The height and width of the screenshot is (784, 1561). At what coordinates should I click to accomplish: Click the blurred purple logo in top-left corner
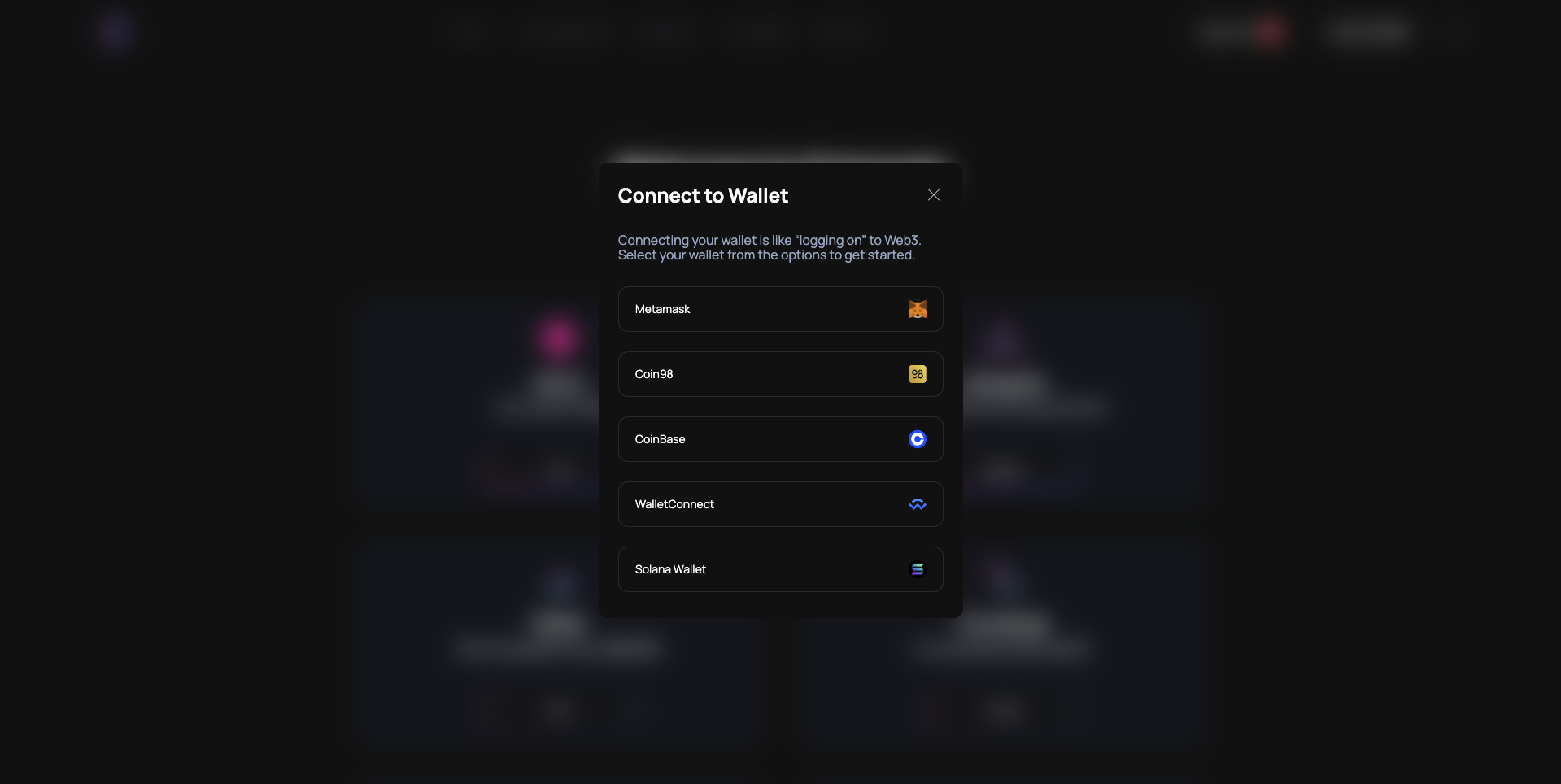tap(114, 32)
